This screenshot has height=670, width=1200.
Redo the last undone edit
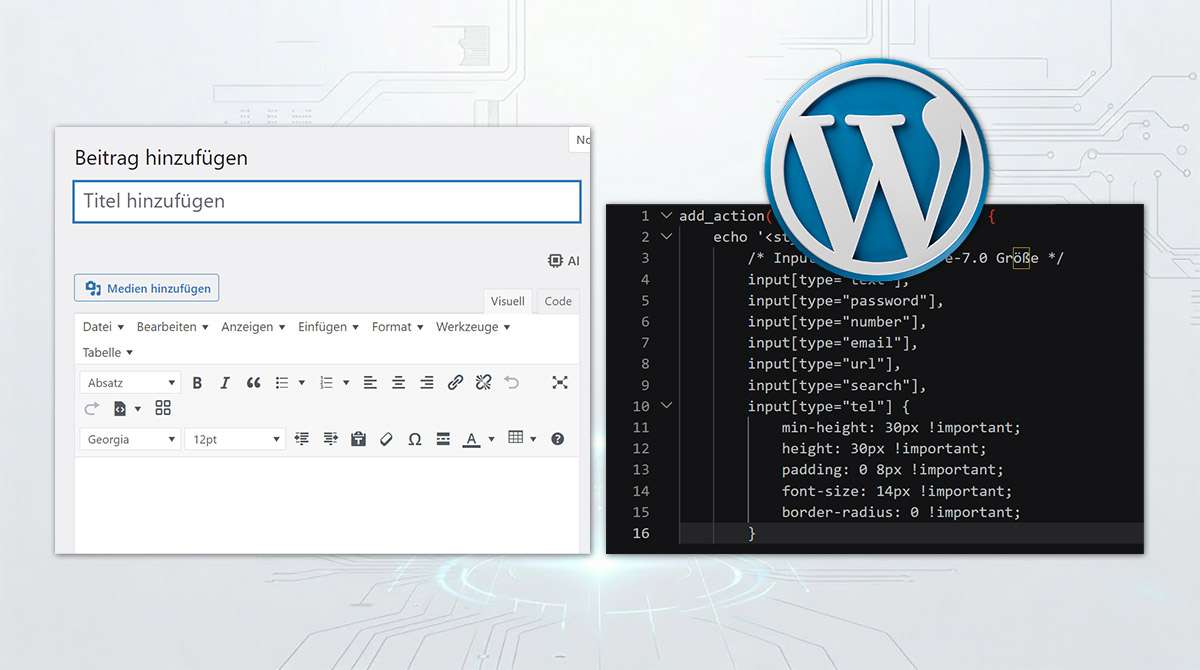[x=92, y=408]
